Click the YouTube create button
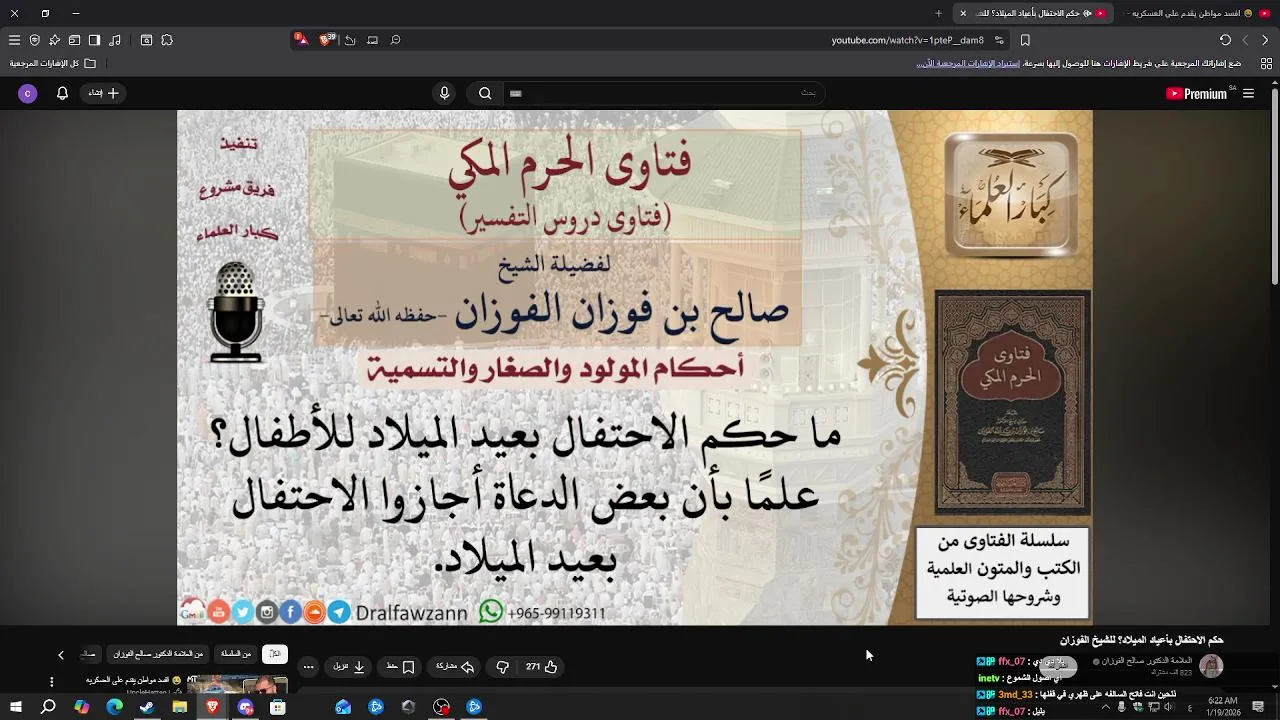Viewport: 1280px width, 720px height. [104, 93]
